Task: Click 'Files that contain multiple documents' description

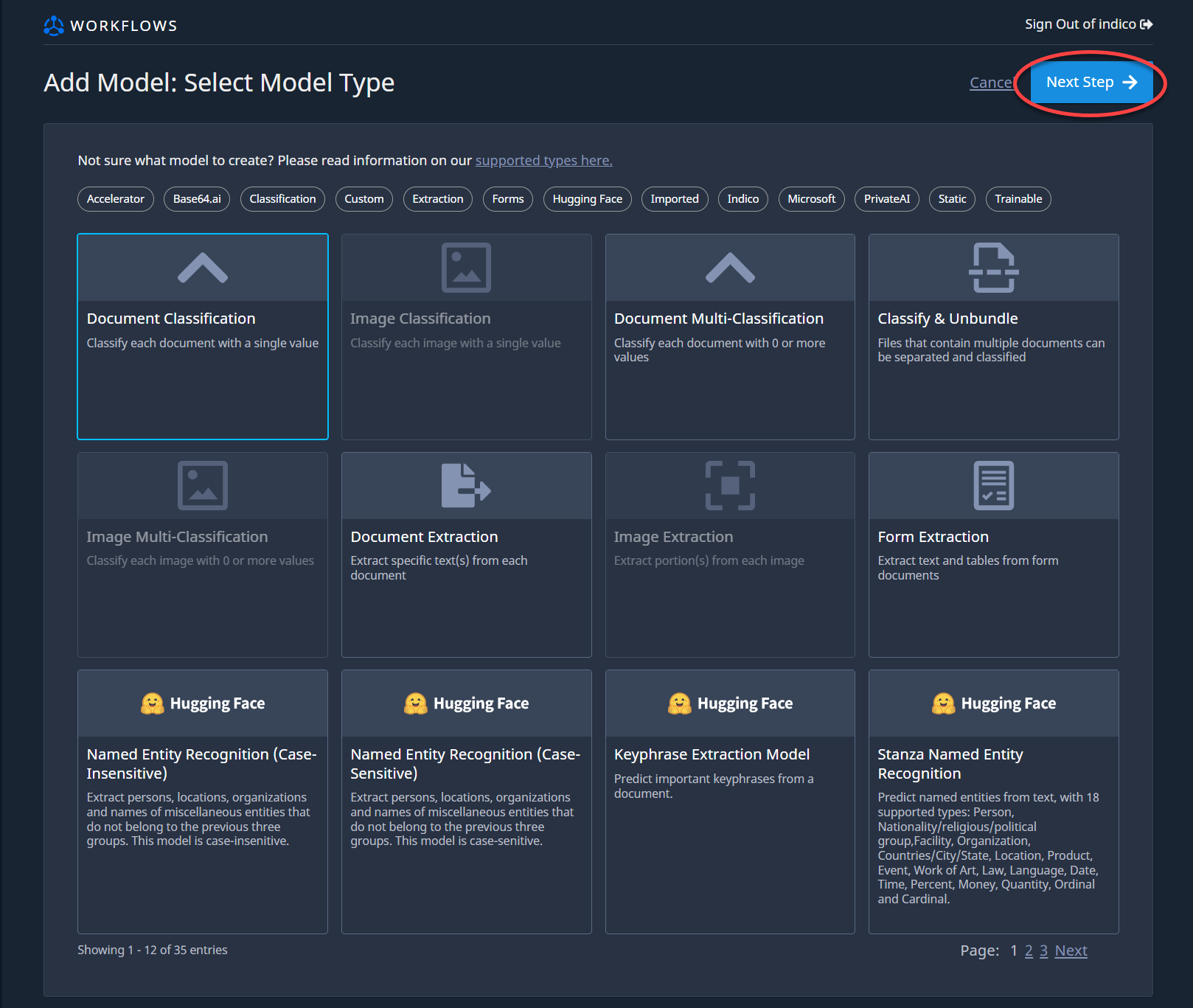Action: pos(991,350)
